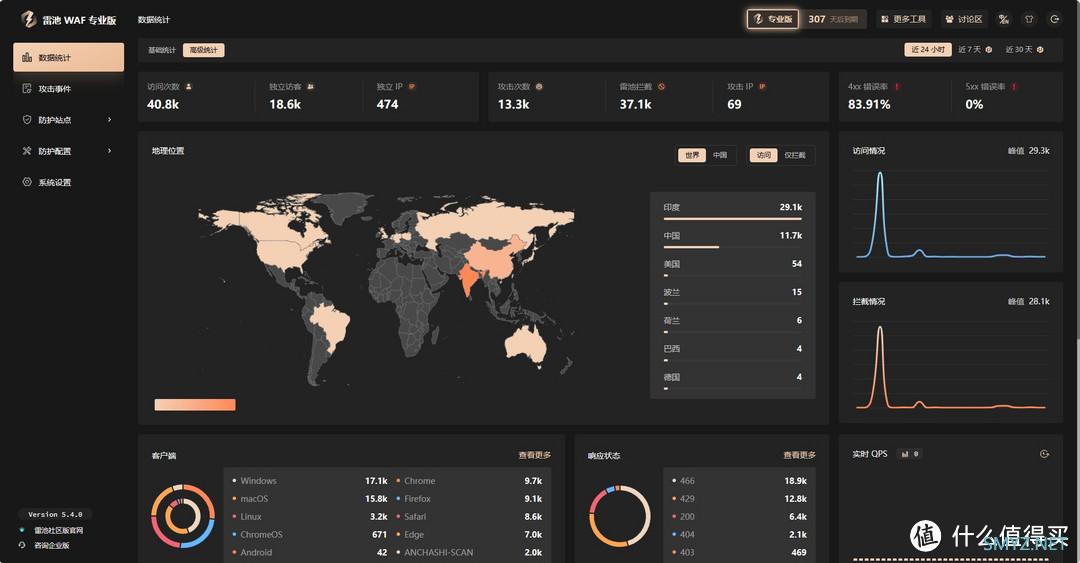1080x563 pixels.
Task: Switch map scope to 中国
Action: pos(720,155)
